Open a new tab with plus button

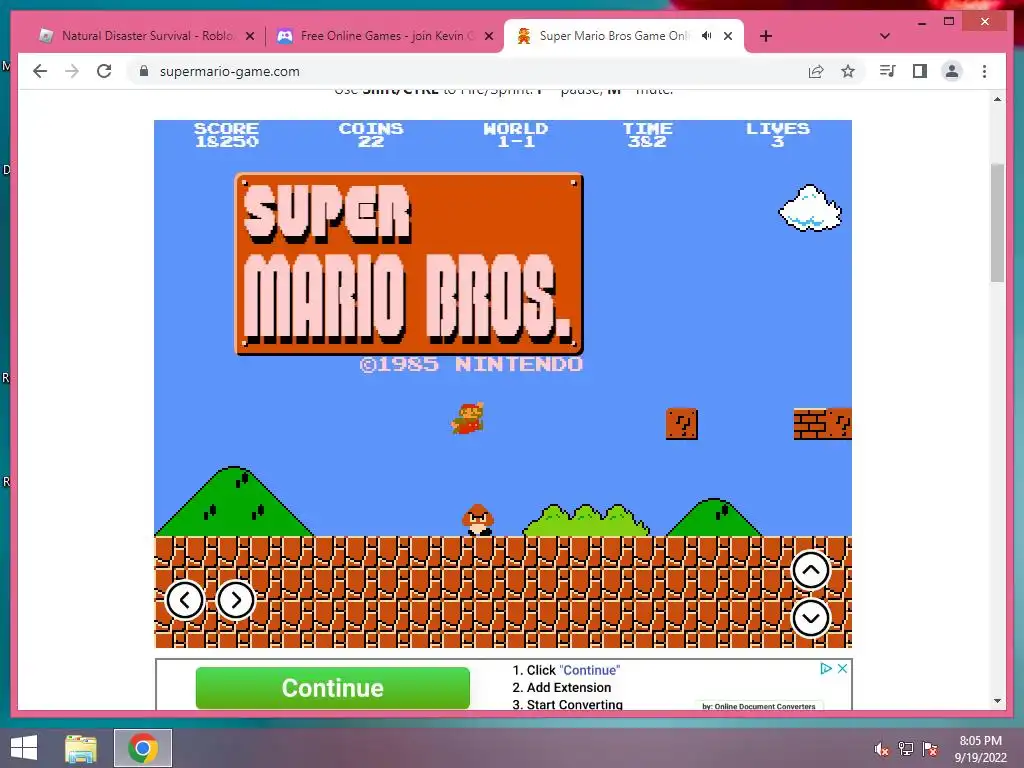766,36
